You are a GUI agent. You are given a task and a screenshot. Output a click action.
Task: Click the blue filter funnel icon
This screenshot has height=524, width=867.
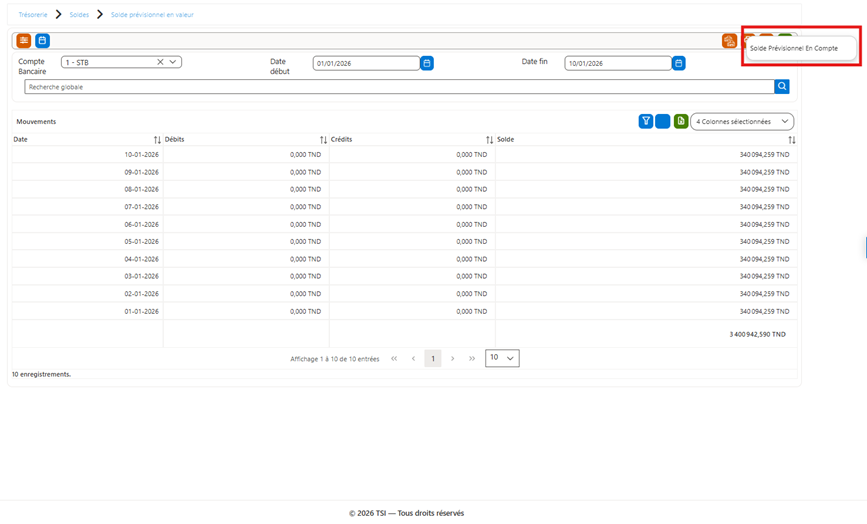[645, 121]
